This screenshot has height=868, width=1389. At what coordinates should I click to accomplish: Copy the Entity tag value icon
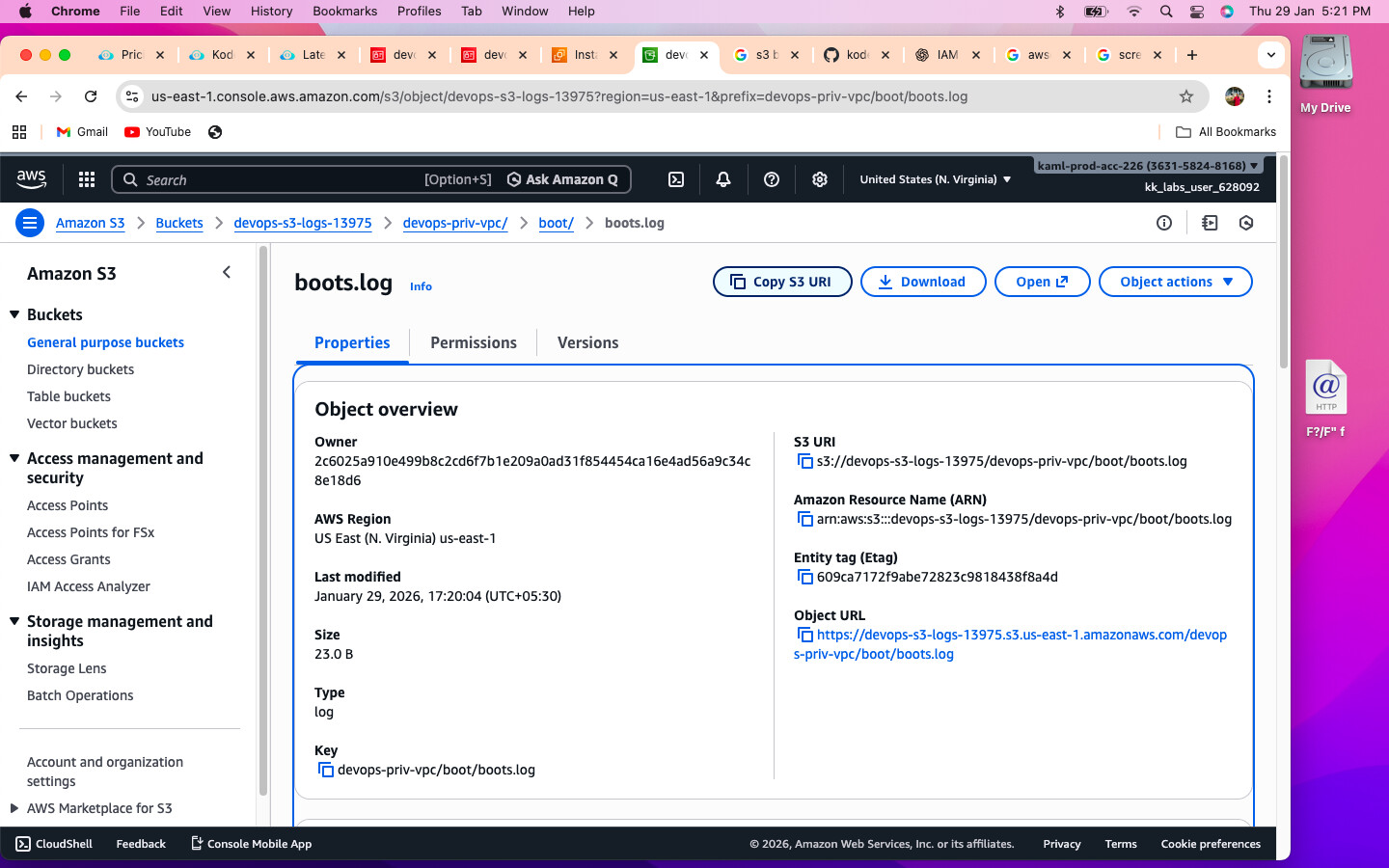(804, 577)
